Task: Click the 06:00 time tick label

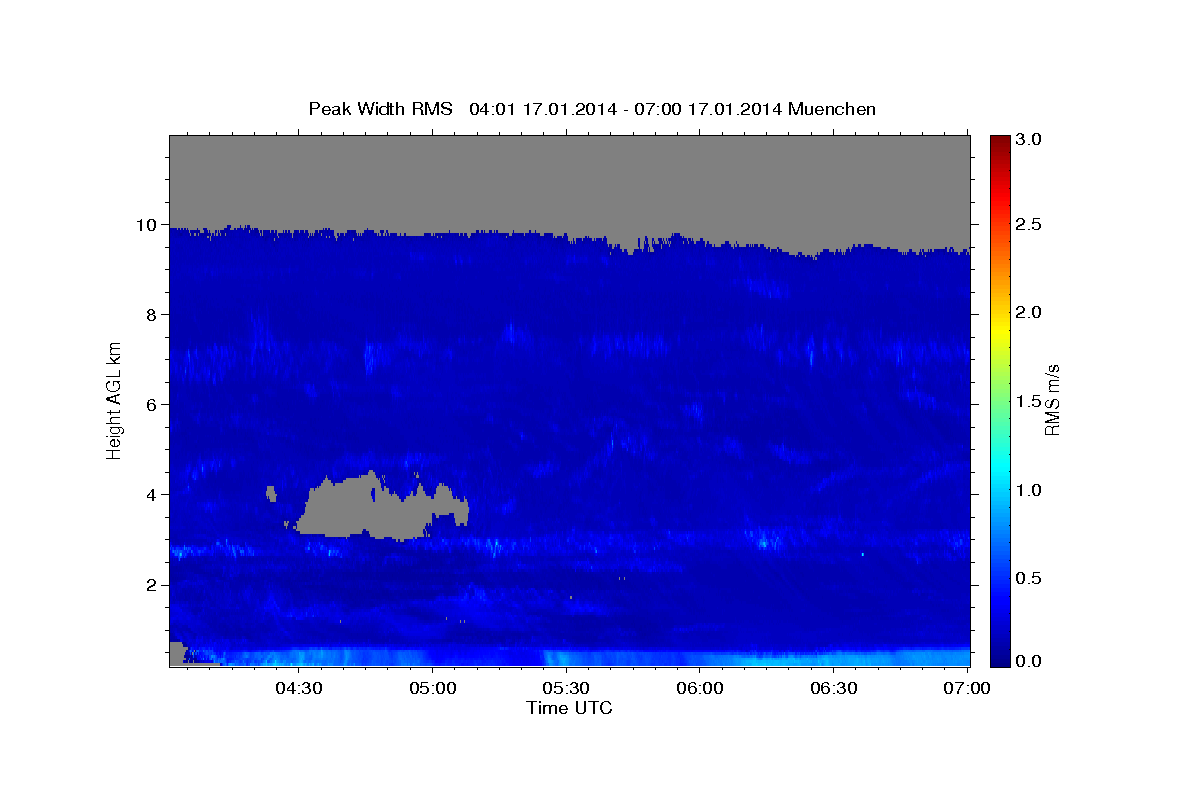Action: 700,688
